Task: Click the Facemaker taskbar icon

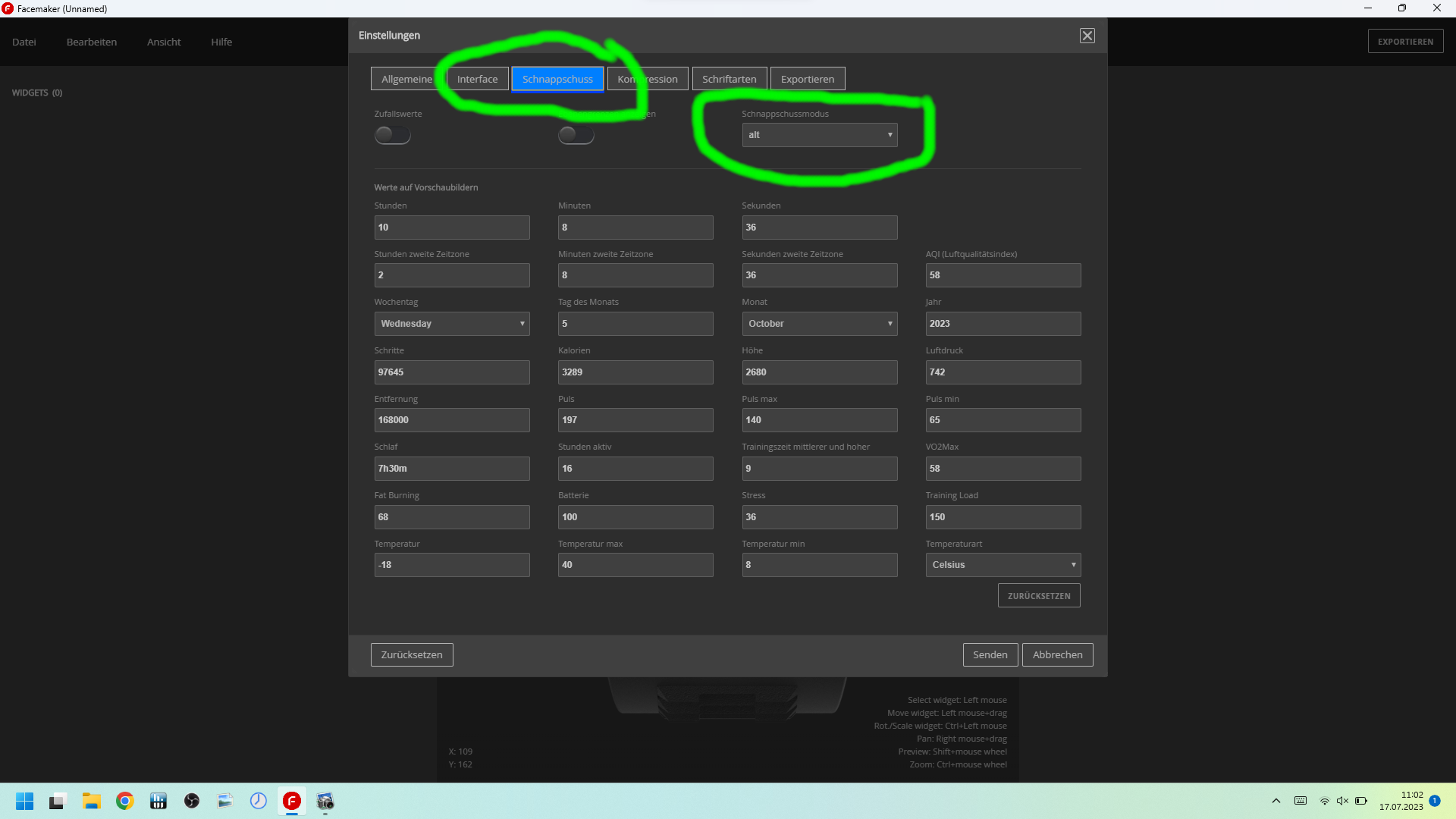Action: click(292, 801)
